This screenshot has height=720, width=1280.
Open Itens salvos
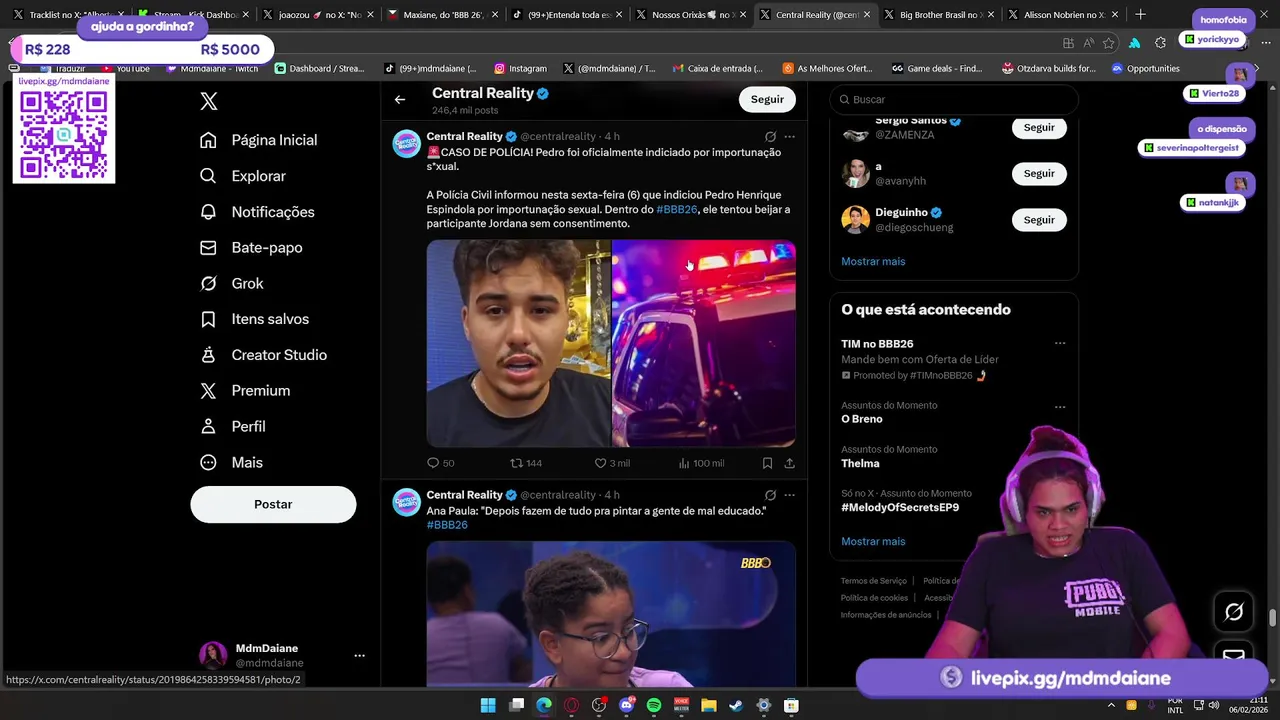coord(254,319)
